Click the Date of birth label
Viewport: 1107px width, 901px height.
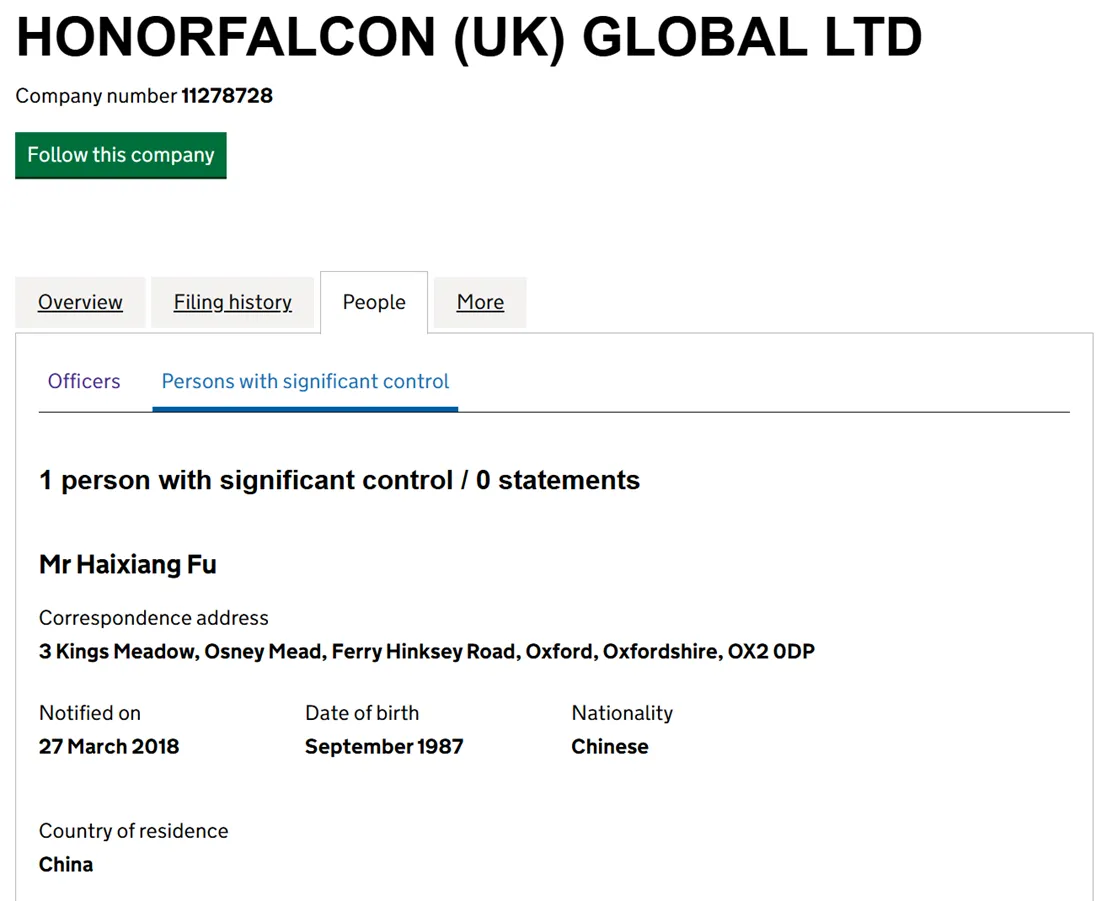[362, 713]
